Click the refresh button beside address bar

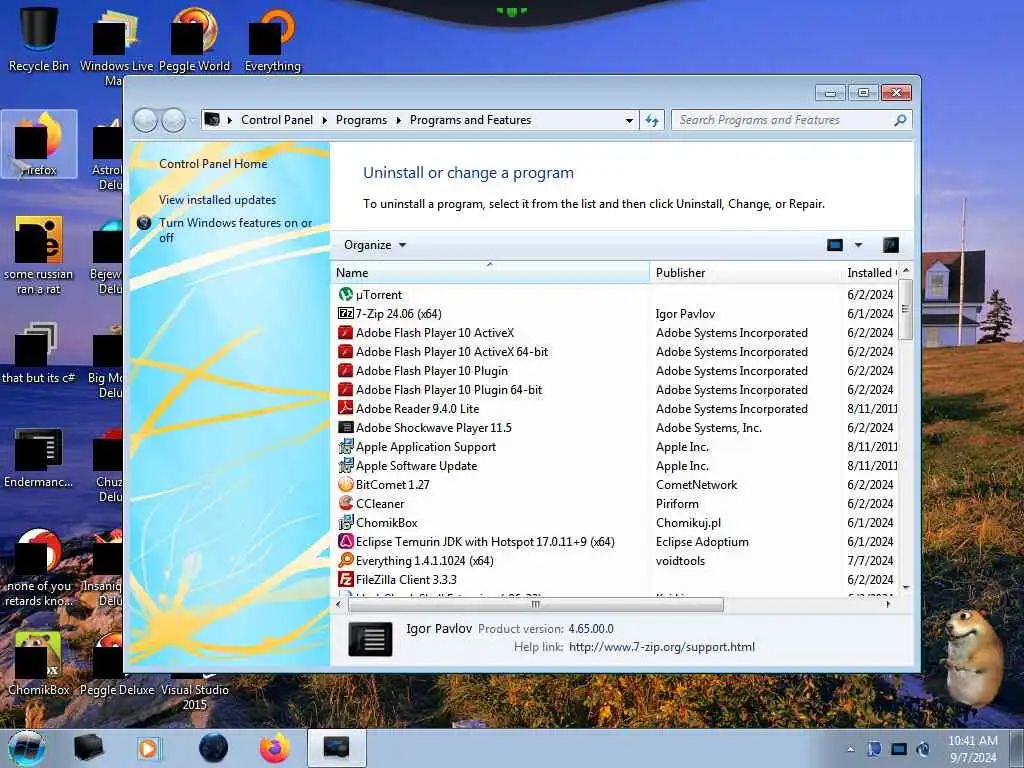pyautogui.click(x=652, y=120)
